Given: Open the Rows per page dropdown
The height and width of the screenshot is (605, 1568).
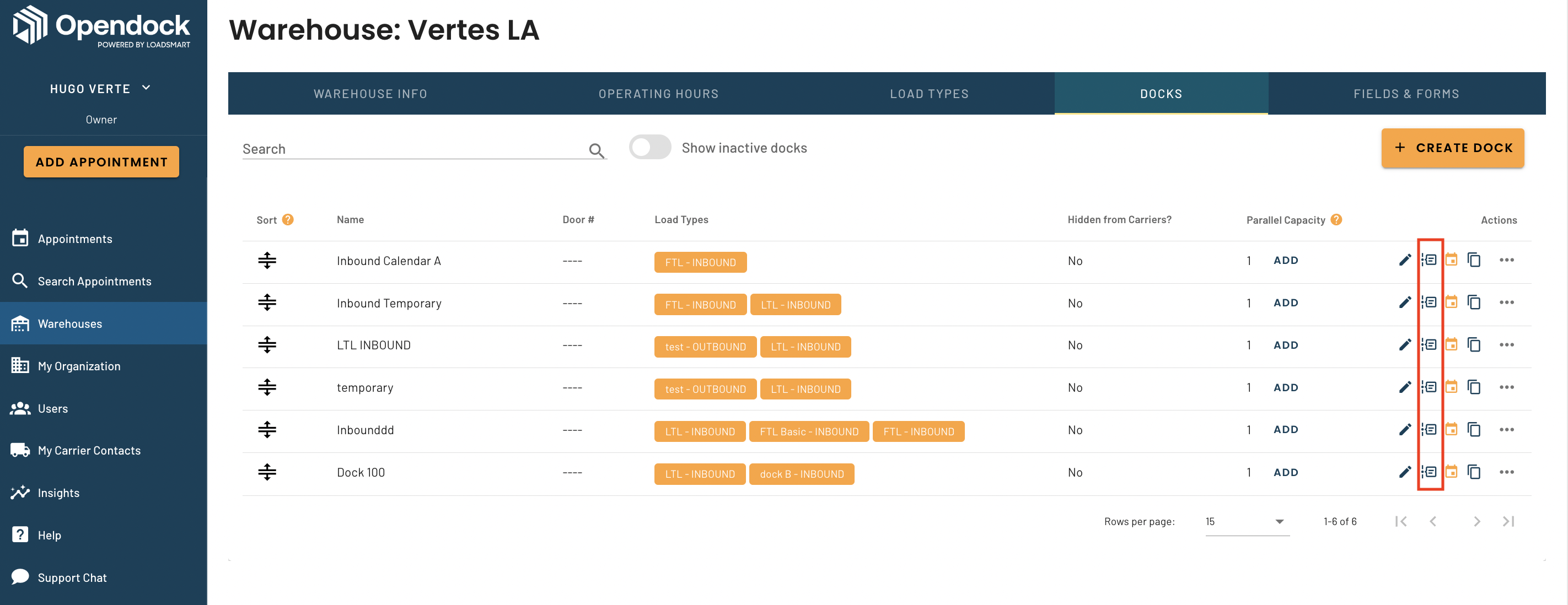Looking at the screenshot, I should [x=1247, y=522].
